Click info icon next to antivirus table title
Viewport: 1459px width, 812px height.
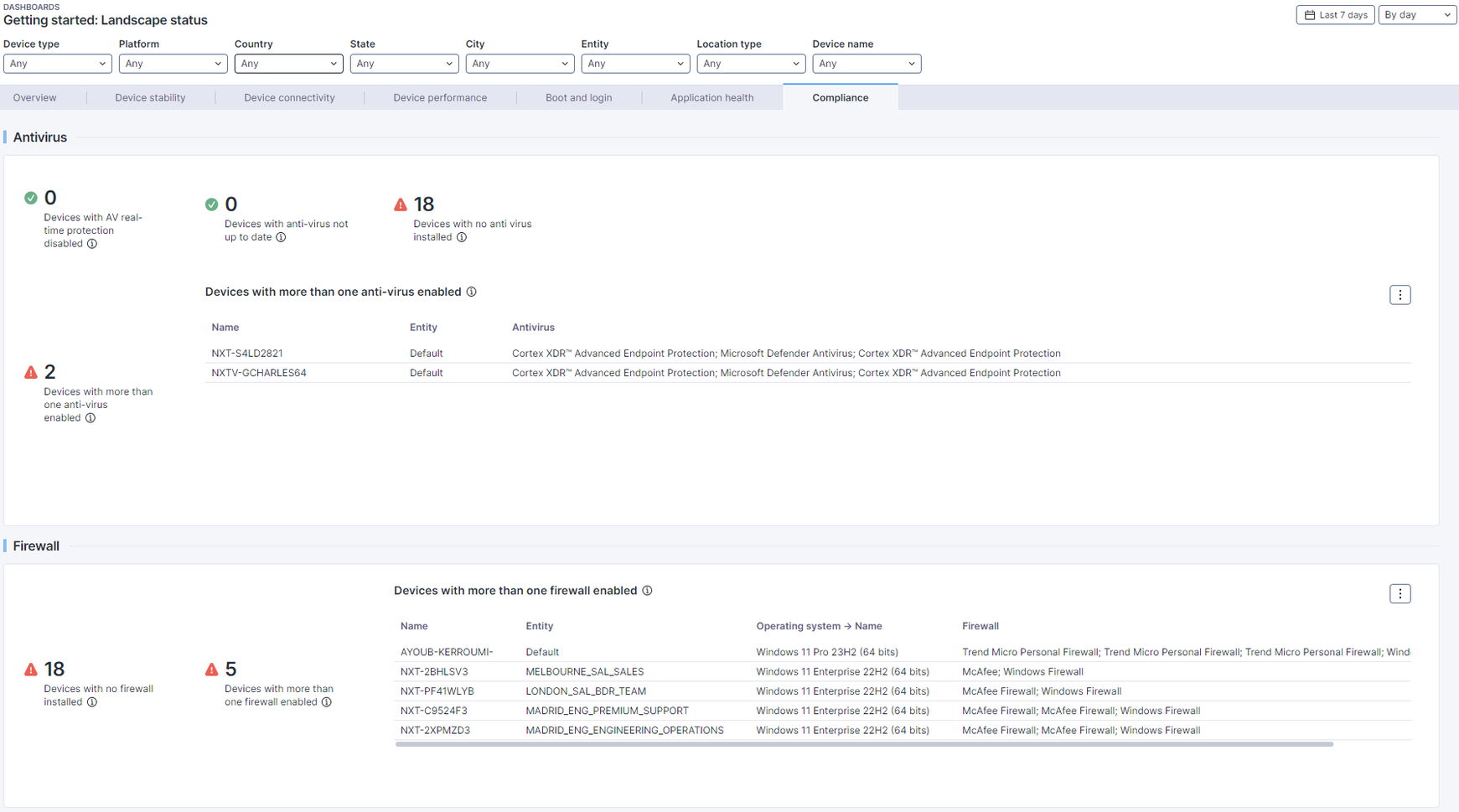pos(472,292)
